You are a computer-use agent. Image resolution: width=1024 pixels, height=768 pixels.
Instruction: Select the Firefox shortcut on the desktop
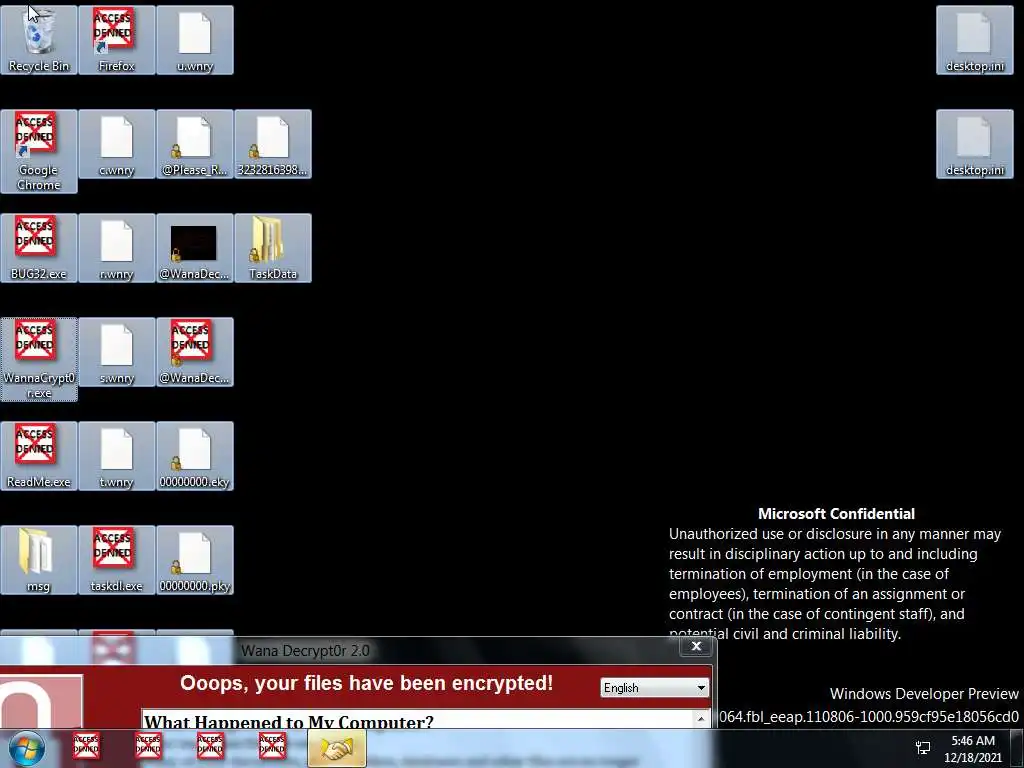click(116, 40)
